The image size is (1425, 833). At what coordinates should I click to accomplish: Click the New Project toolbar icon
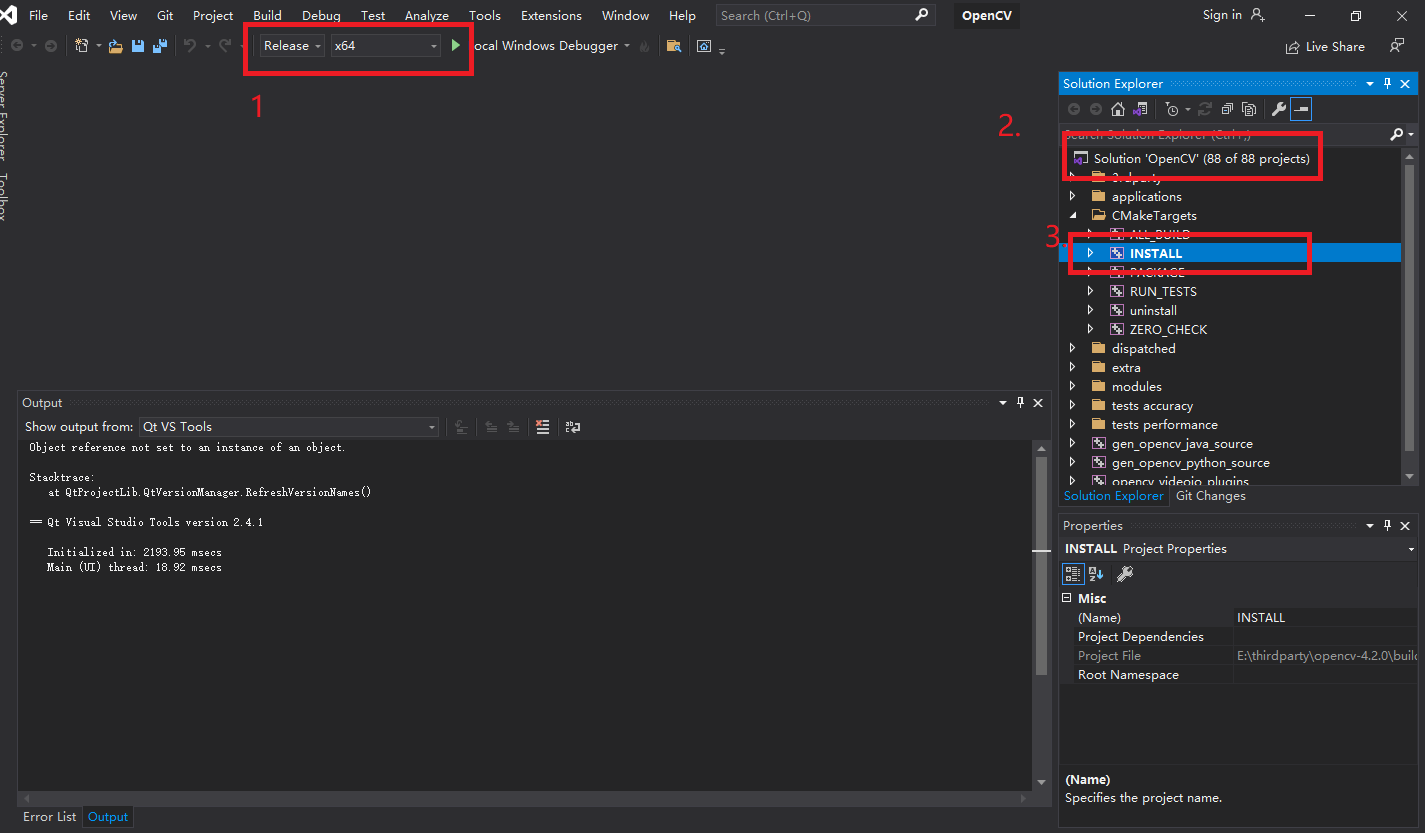(82, 46)
